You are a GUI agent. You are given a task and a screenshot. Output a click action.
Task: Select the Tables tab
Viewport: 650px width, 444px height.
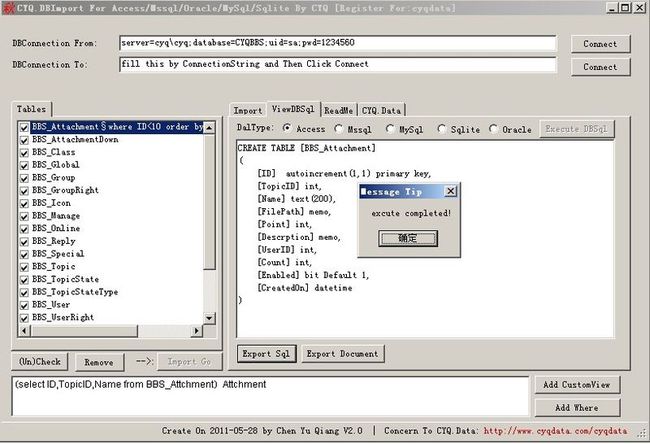pos(32,109)
